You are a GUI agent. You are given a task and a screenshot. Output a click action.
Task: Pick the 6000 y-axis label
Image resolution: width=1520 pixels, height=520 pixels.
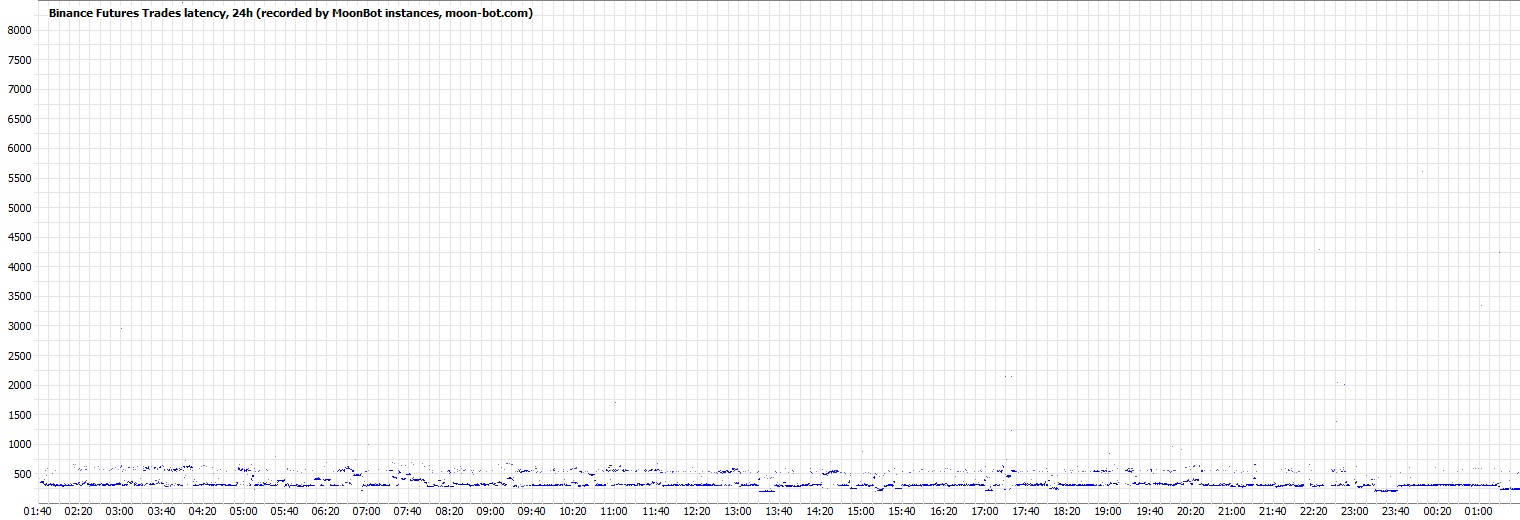[20, 148]
